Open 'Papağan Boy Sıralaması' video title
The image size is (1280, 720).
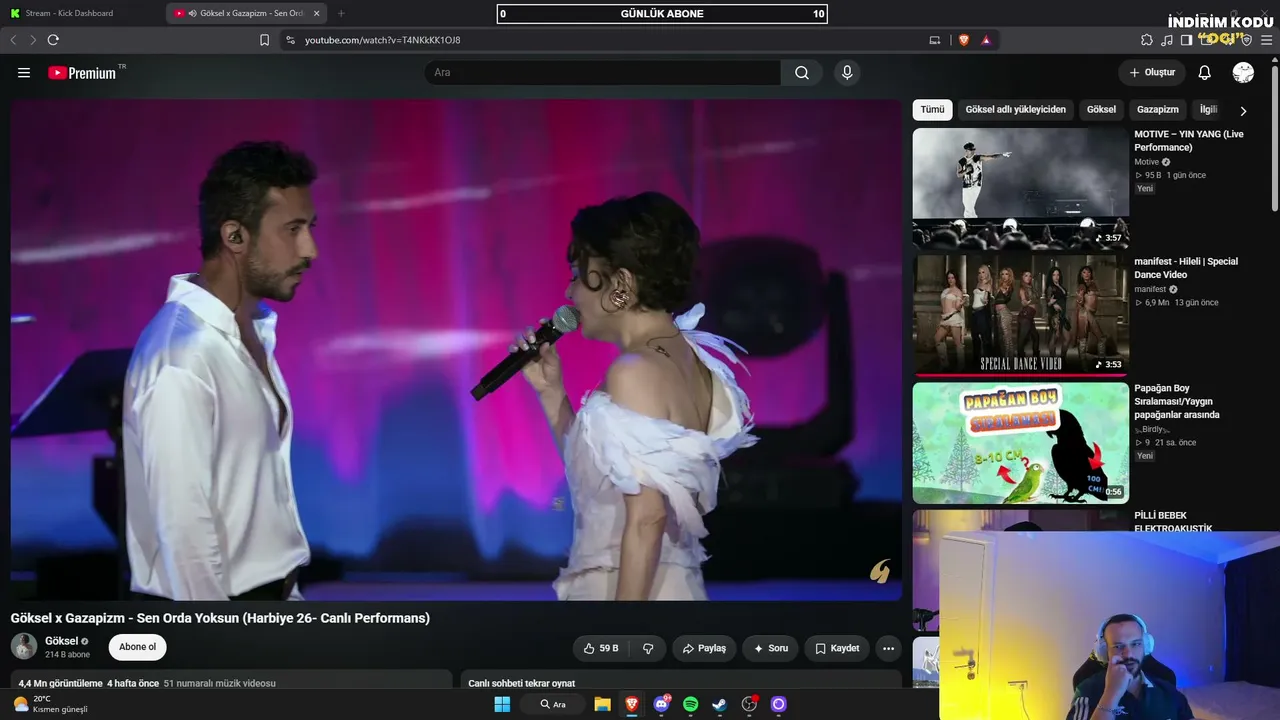[1177, 401]
